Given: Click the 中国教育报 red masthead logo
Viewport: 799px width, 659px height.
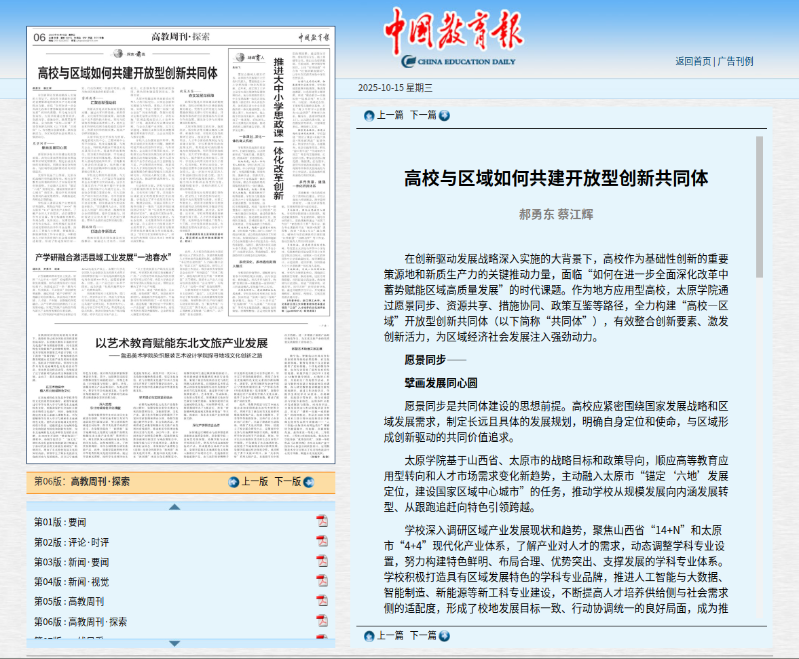Looking at the screenshot, I should coord(453,33).
